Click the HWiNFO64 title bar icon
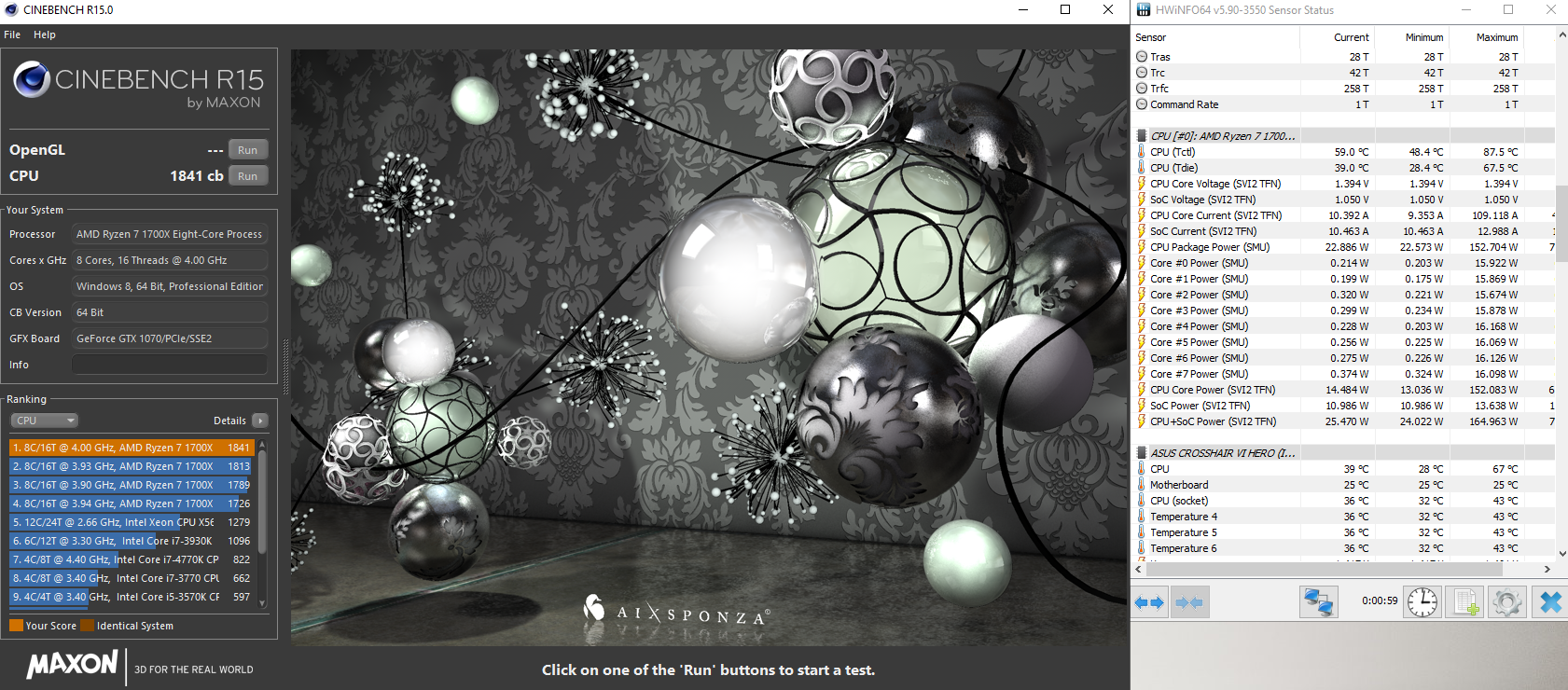 coord(1144,10)
